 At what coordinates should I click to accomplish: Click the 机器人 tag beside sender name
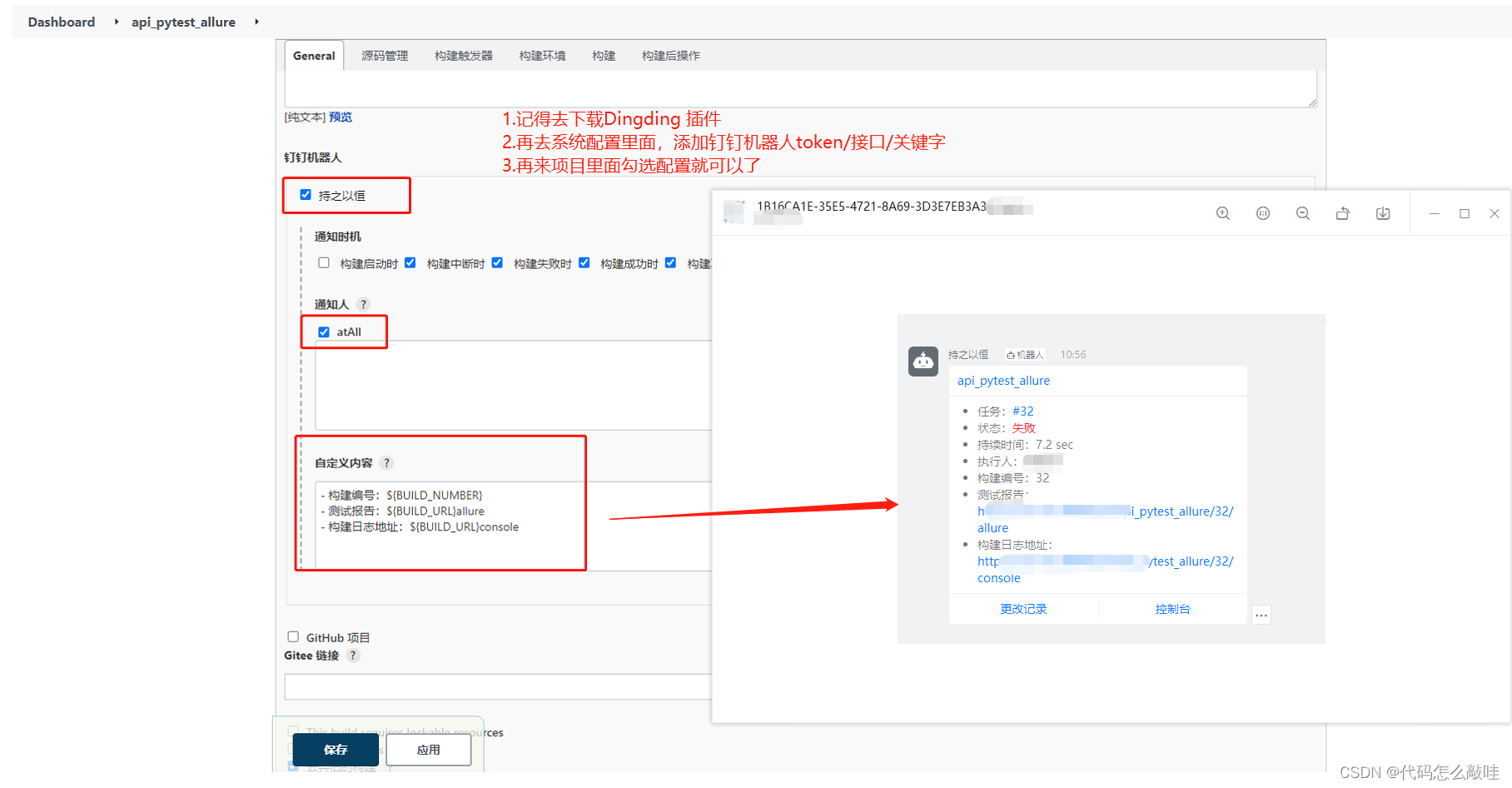point(1025,355)
